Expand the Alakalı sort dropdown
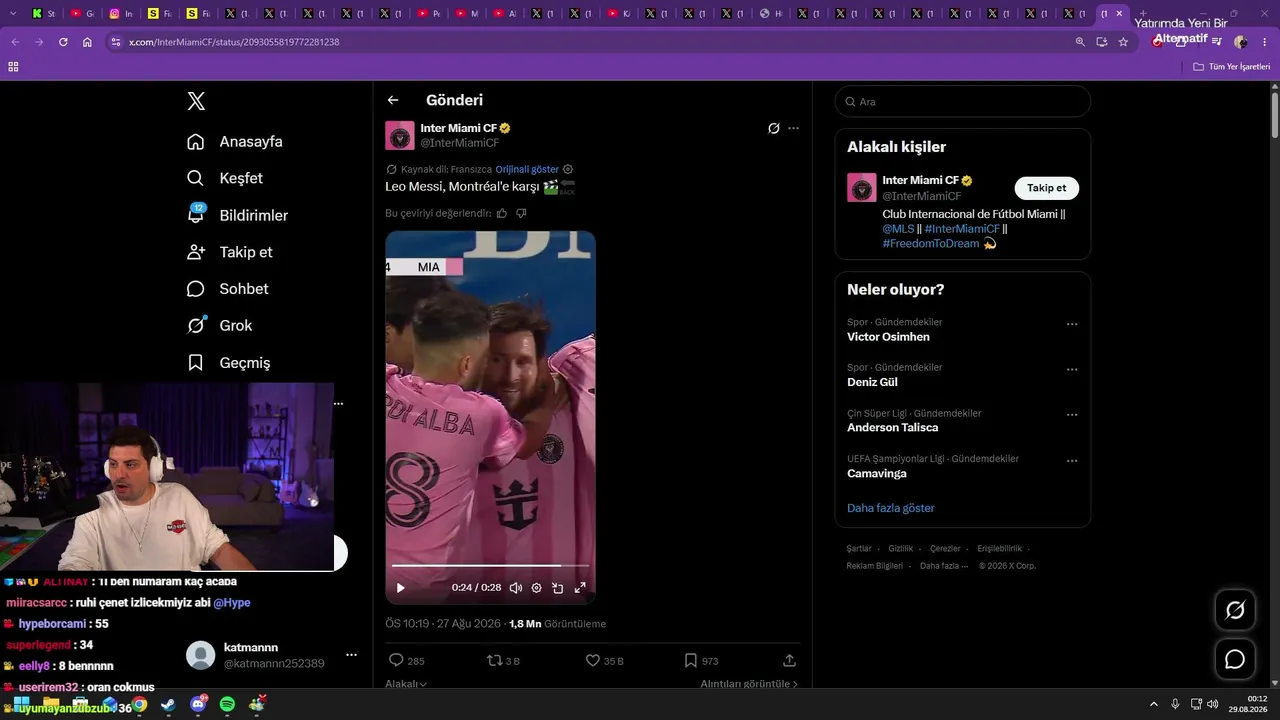The width and height of the screenshot is (1280, 720). 406,684
